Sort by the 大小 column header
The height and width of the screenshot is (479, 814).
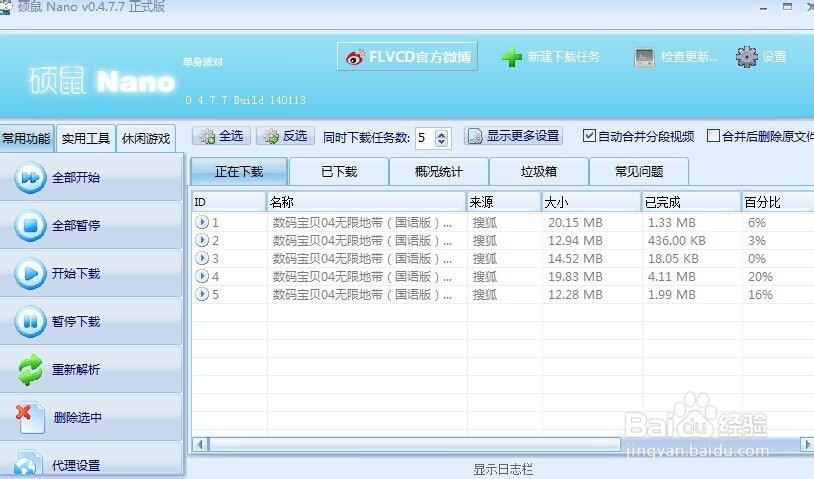pyautogui.click(x=591, y=202)
